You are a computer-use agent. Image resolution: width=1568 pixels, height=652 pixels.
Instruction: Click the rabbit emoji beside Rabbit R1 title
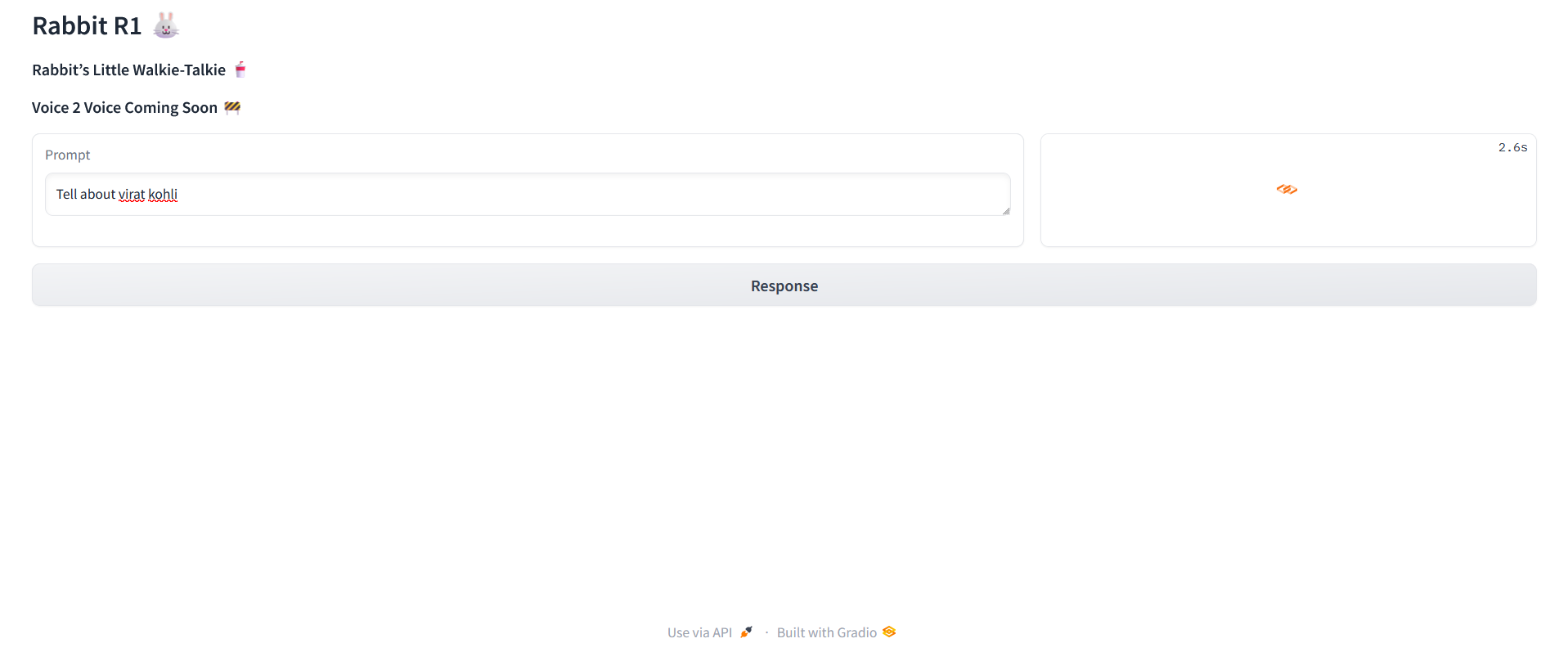point(166,25)
